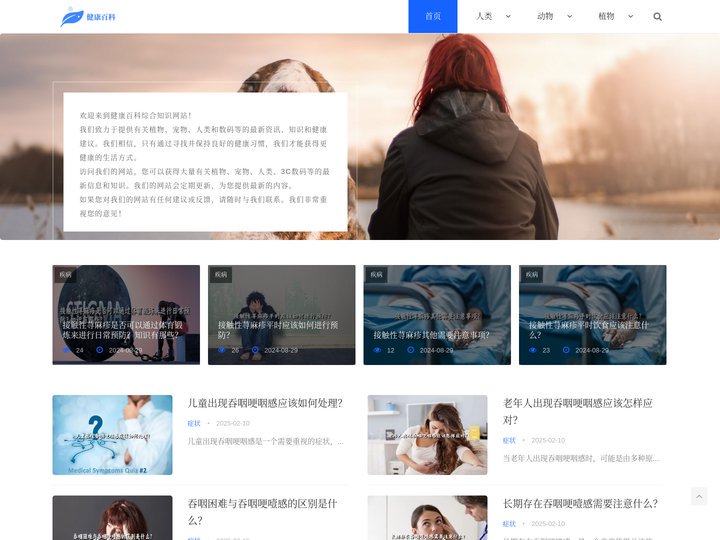Image resolution: width=720 pixels, height=540 pixels.
Task: Open the card 接触性荨麻疹平时应该如何进行预防
Action: 281,315
